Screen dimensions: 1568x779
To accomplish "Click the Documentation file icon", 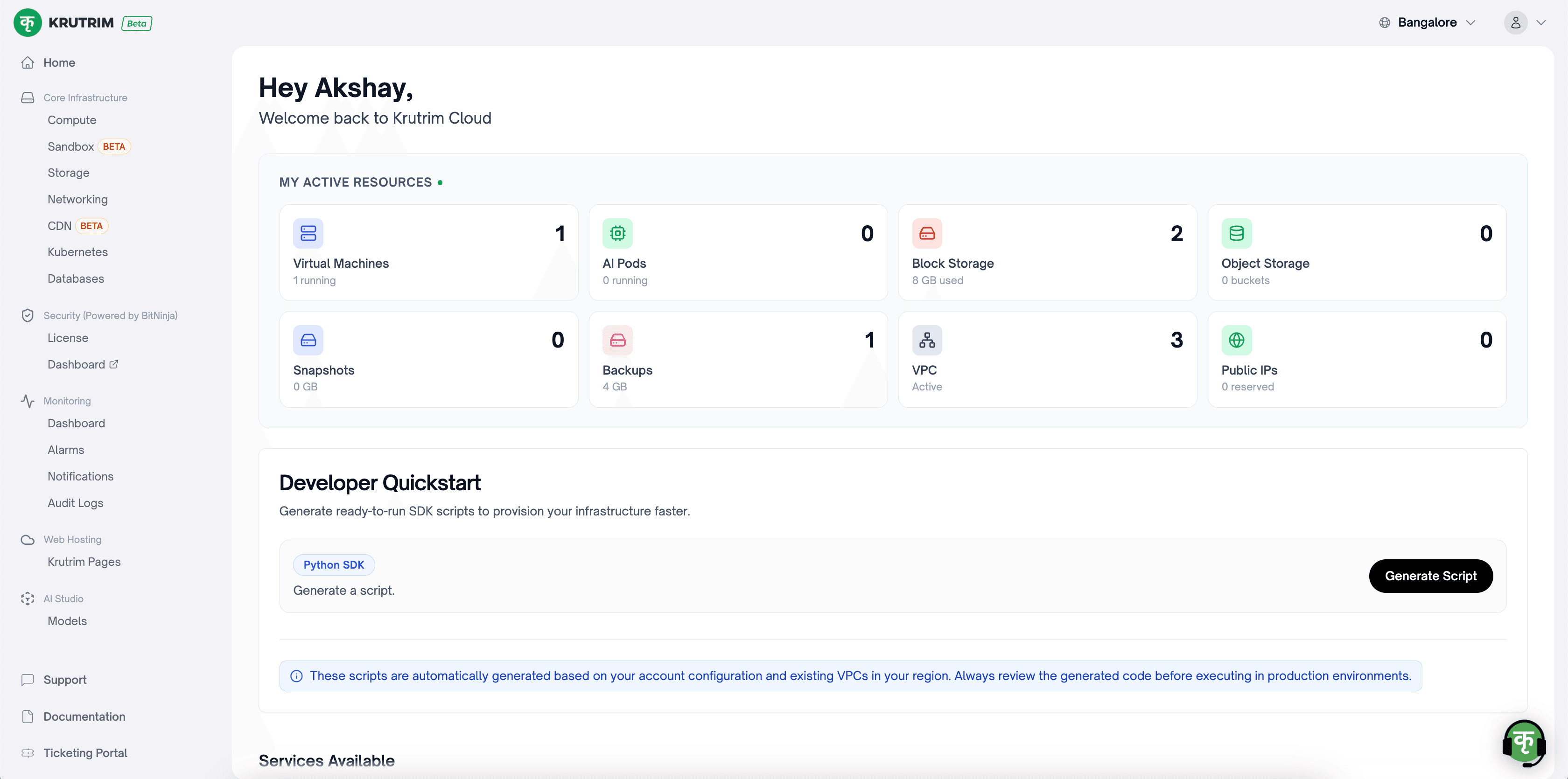I will 28,716.
